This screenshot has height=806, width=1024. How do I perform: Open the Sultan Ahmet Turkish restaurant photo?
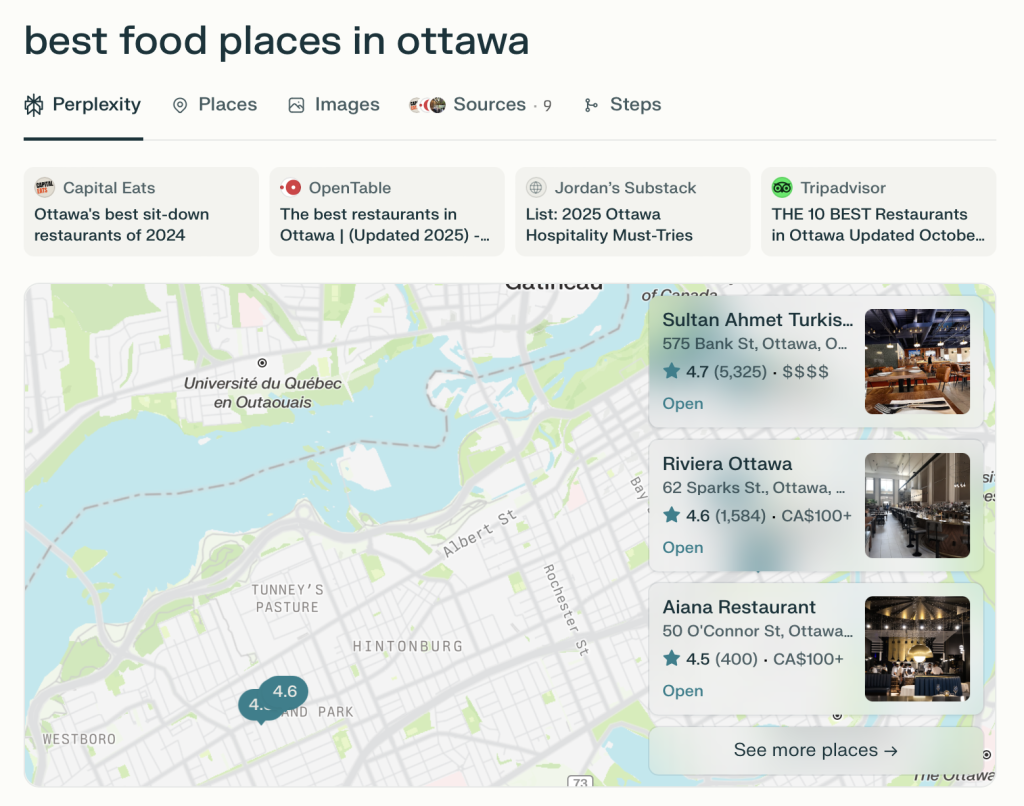(x=917, y=361)
